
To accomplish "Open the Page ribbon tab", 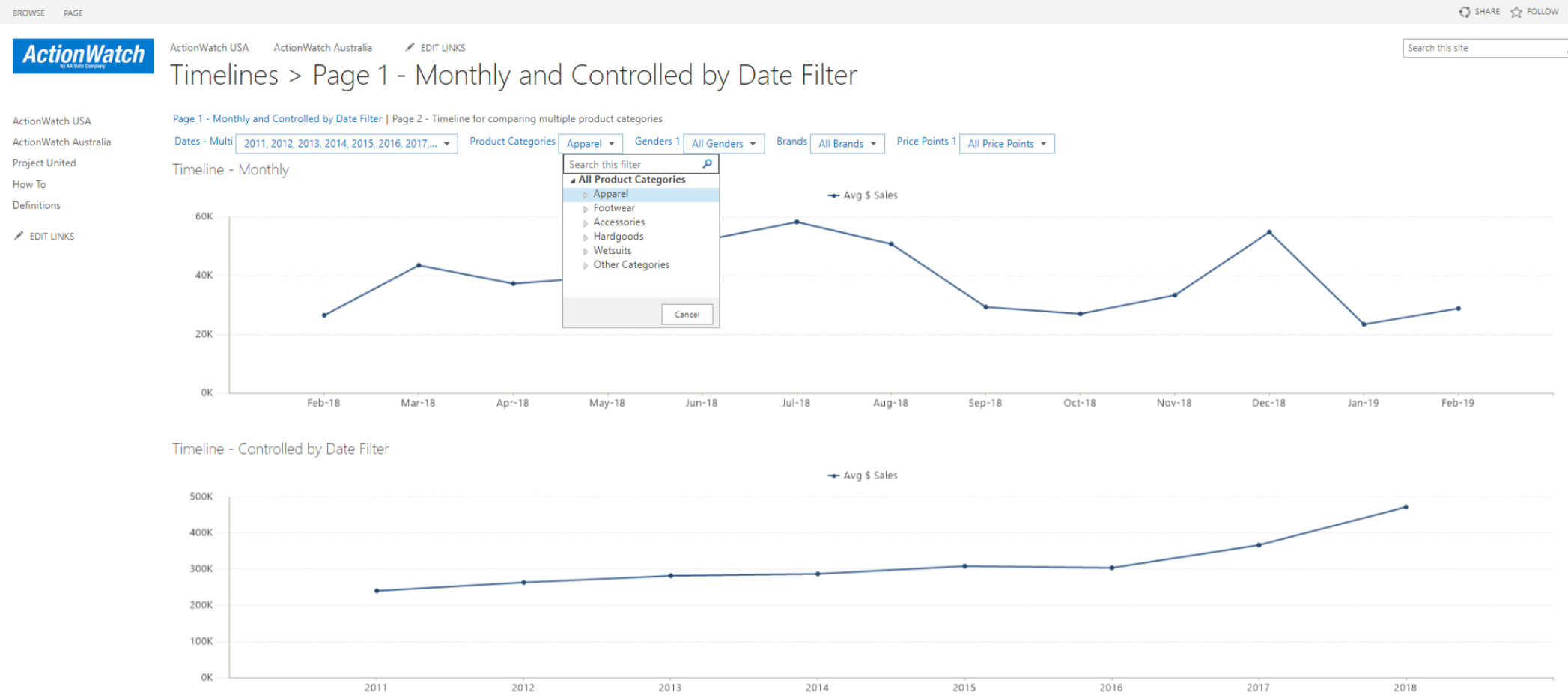I will click(x=73, y=13).
